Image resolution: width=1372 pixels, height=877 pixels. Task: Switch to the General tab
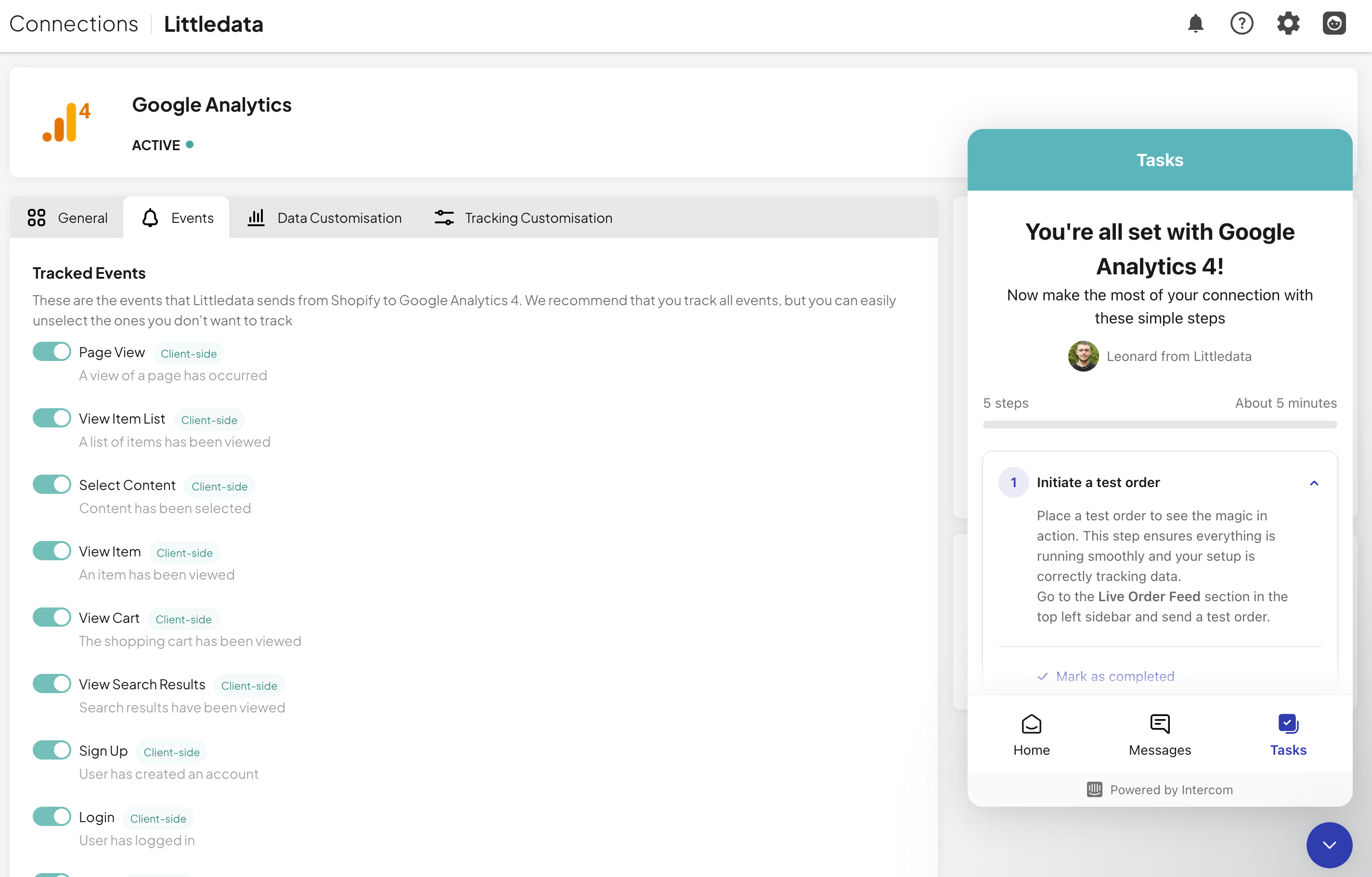pos(66,216)
